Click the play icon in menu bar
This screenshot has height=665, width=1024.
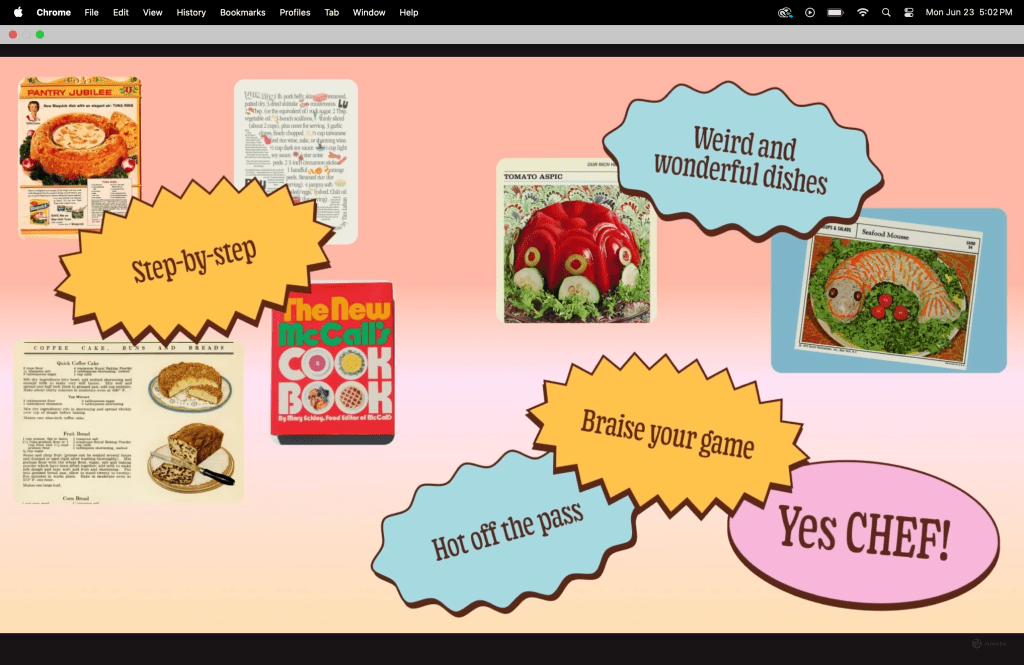click(x=810, y=12)
